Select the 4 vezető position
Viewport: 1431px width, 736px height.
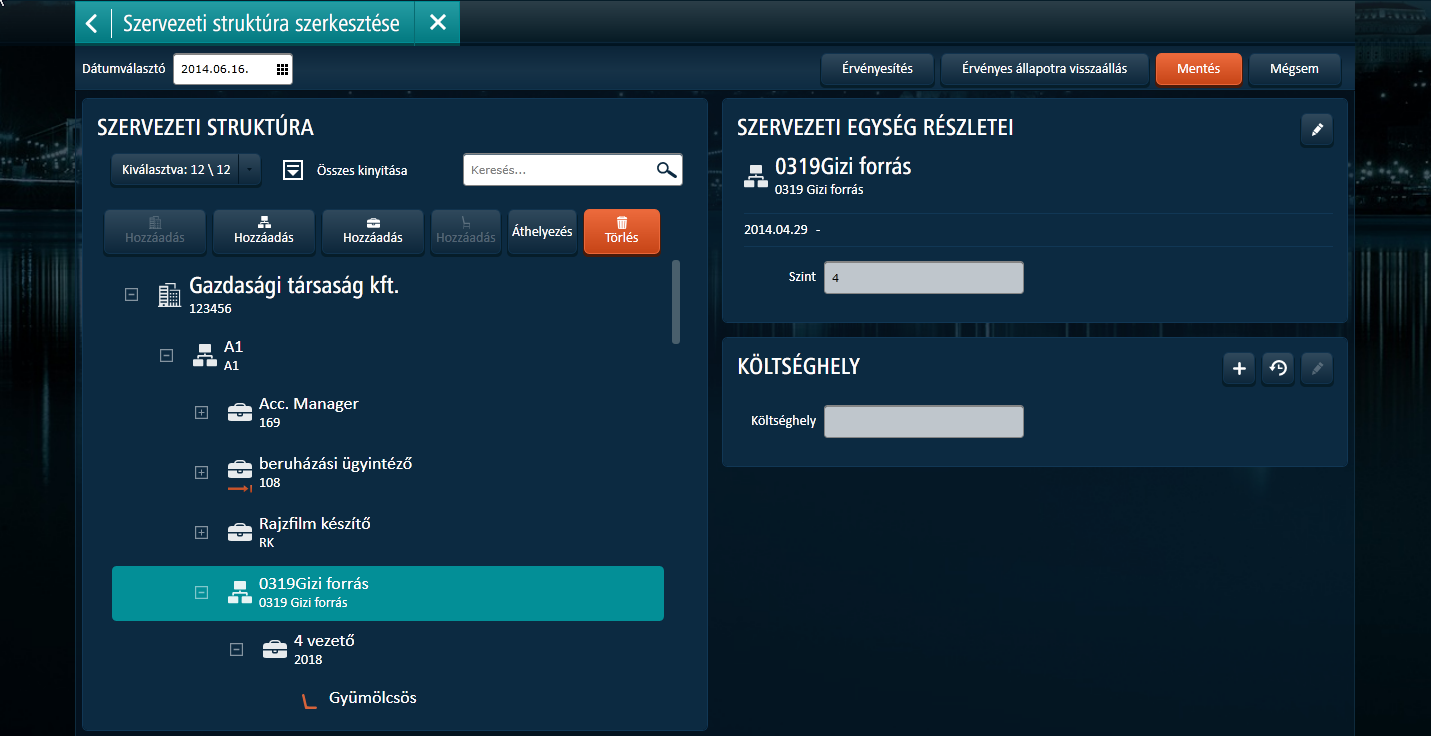[x=387, y=650]
